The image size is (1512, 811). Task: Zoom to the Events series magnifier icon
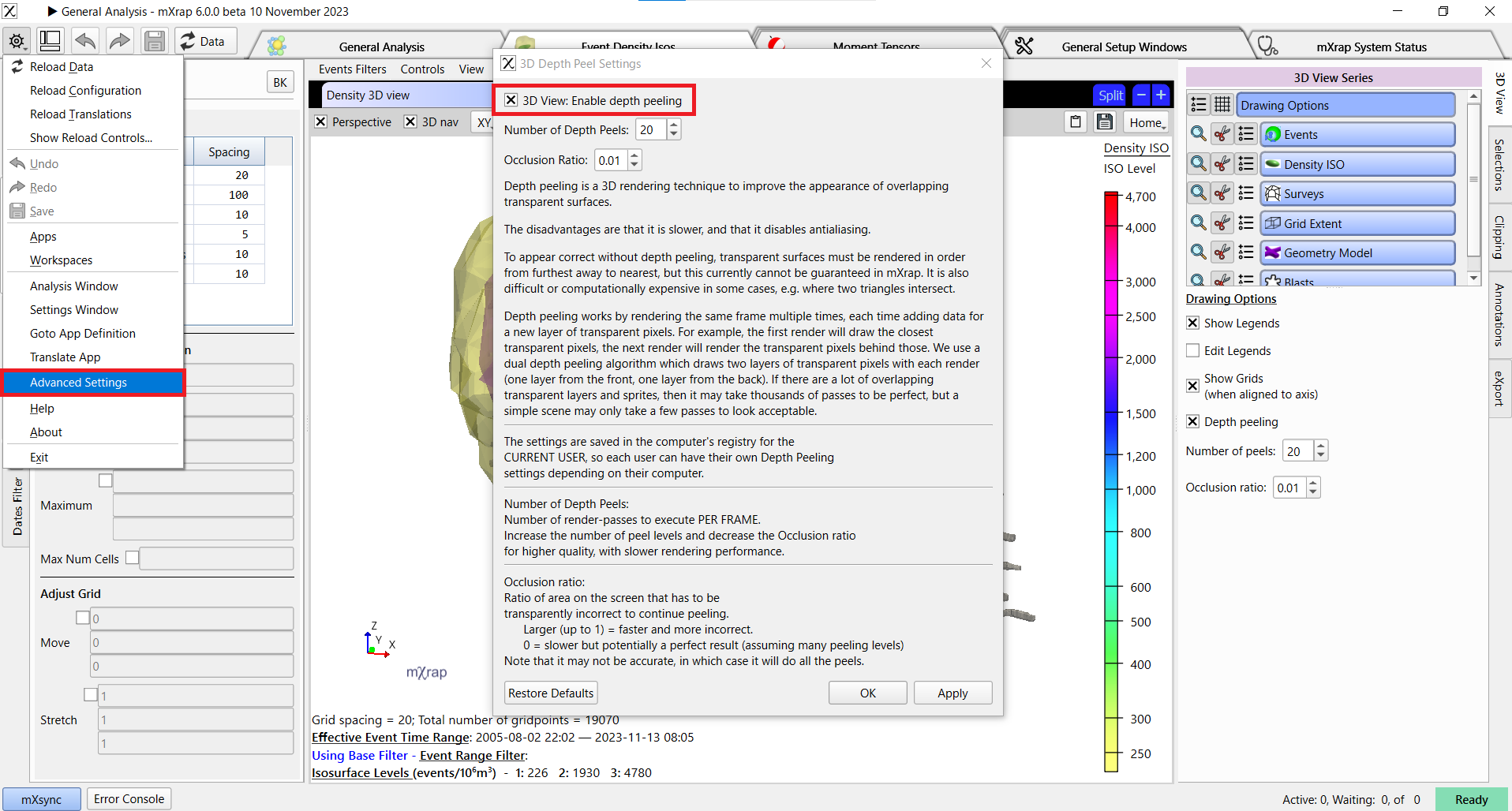point(1198,135)
